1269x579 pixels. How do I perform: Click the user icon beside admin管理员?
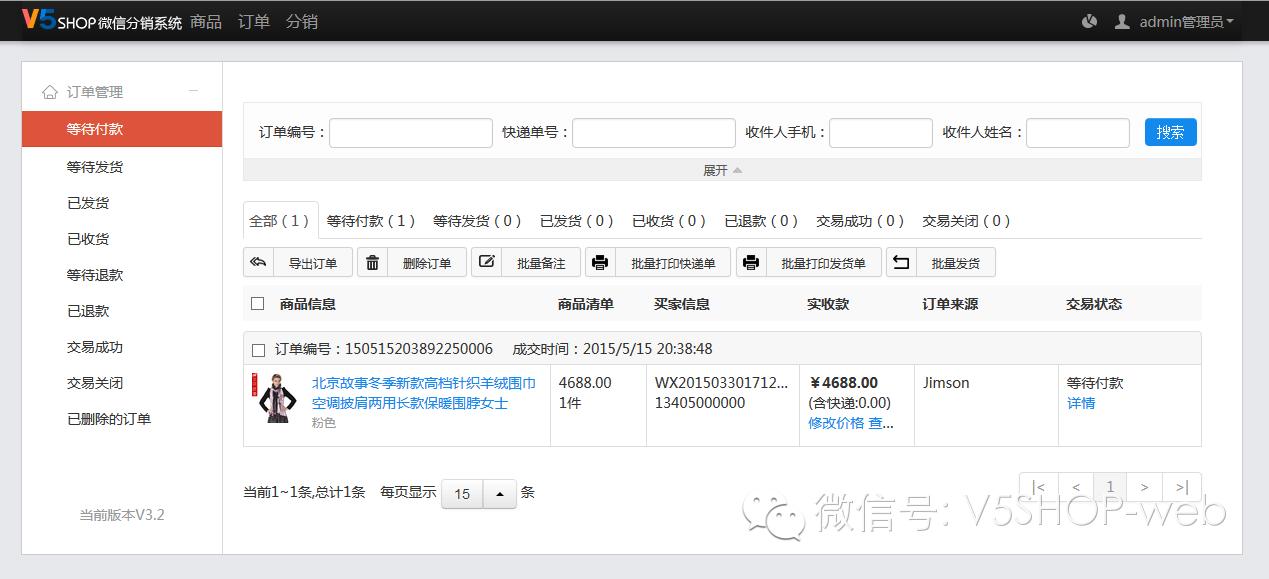1121,20
